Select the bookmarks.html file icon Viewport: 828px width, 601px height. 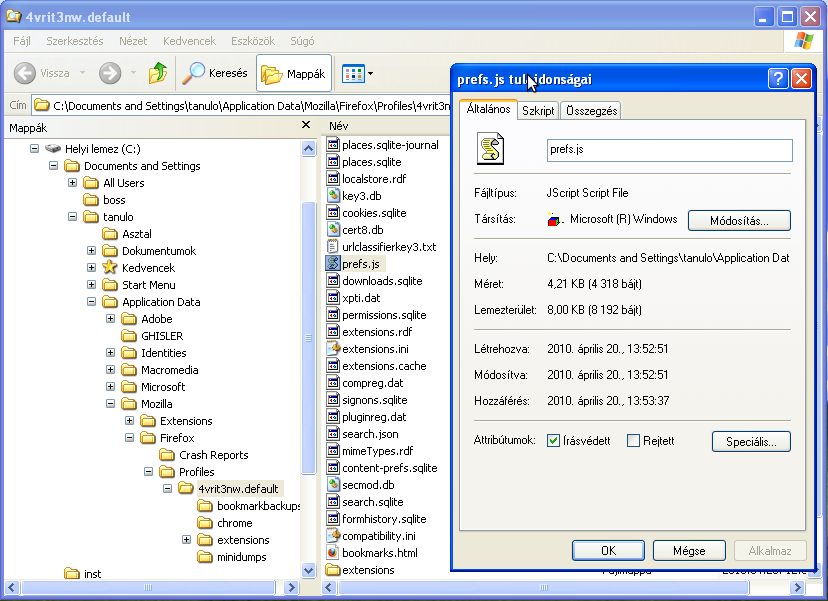click(x=333, y=553)
